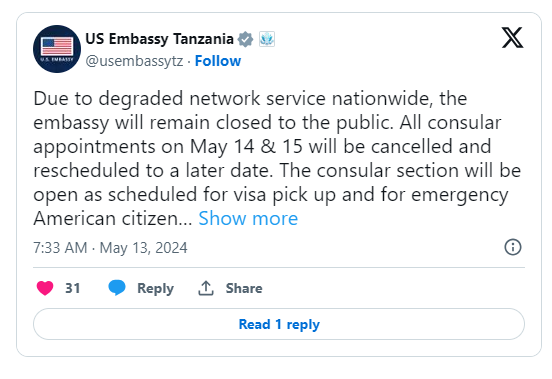The height and width of the screenshot is (379, 552).
Task: Click the X logo icon
Action: (512, 37)
